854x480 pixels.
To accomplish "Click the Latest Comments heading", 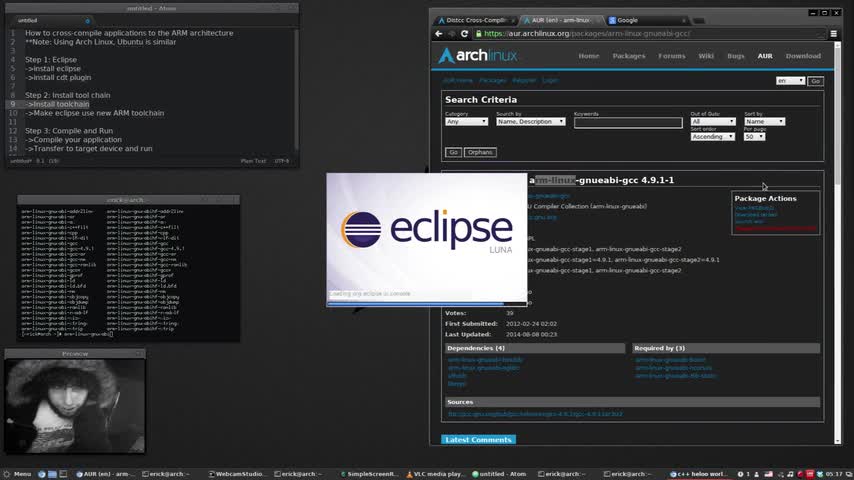I will [x=478, y=440].
